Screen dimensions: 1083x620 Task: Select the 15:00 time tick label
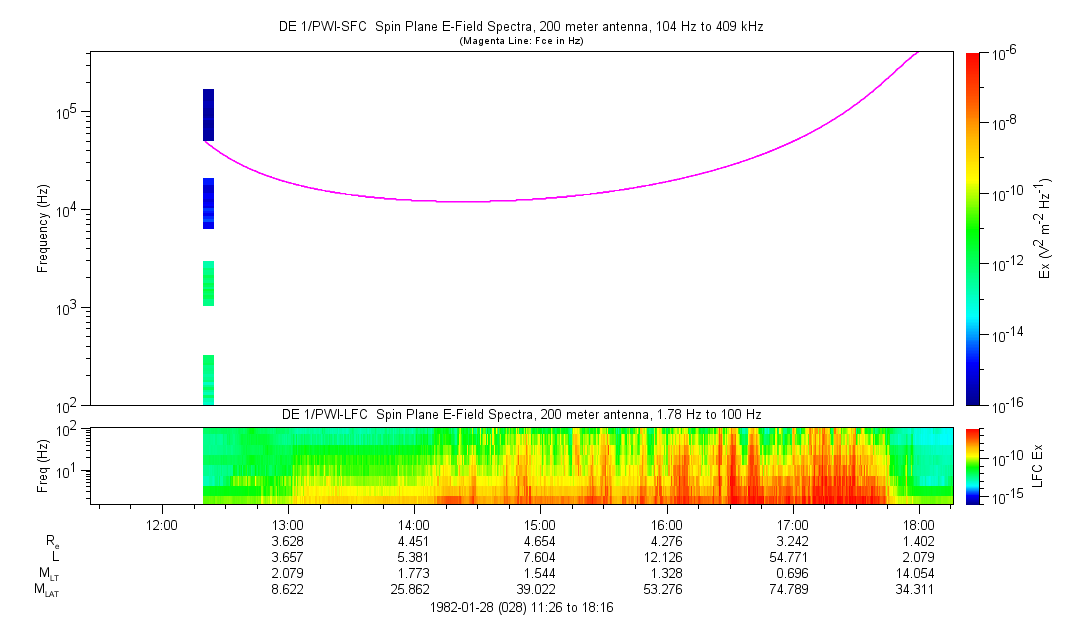click(540, 523)
